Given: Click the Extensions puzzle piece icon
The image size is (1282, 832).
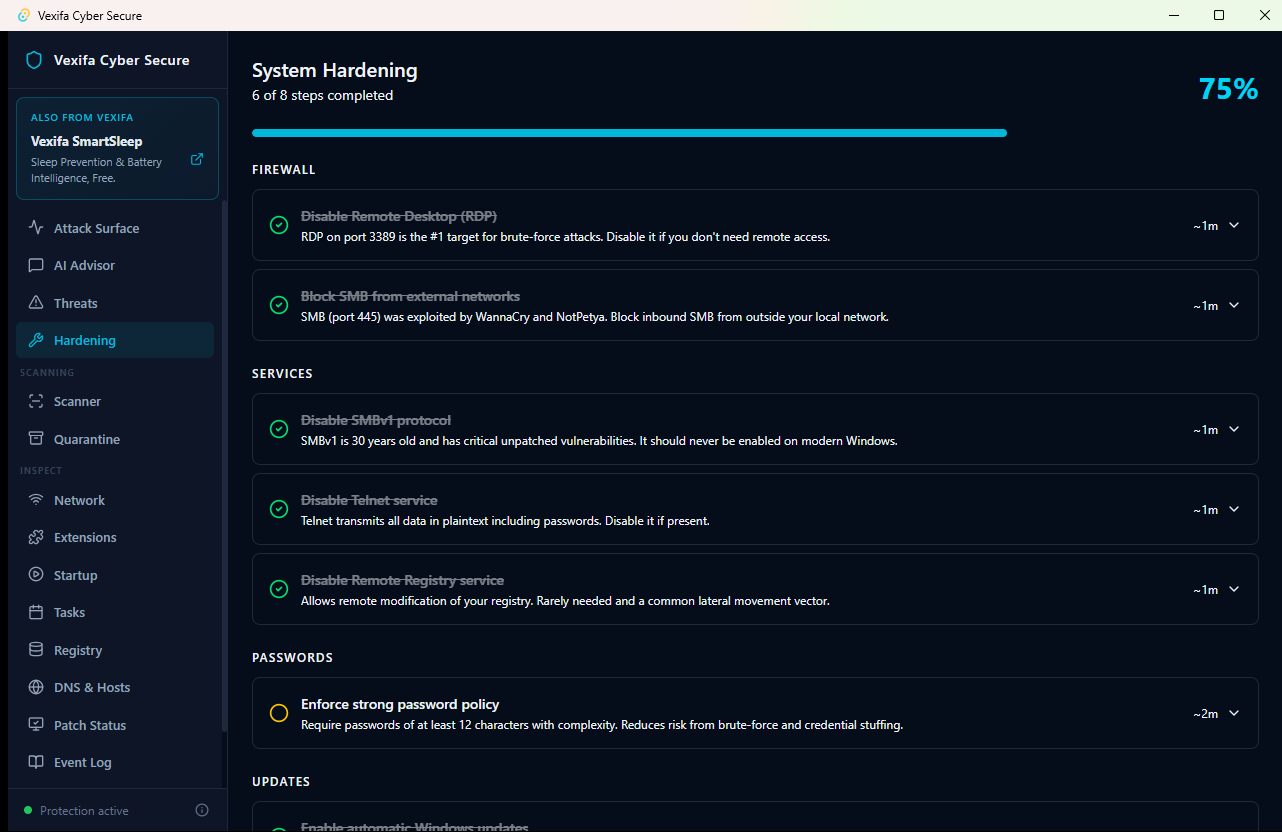Looking at the screenshot, I should click(36, 537).
